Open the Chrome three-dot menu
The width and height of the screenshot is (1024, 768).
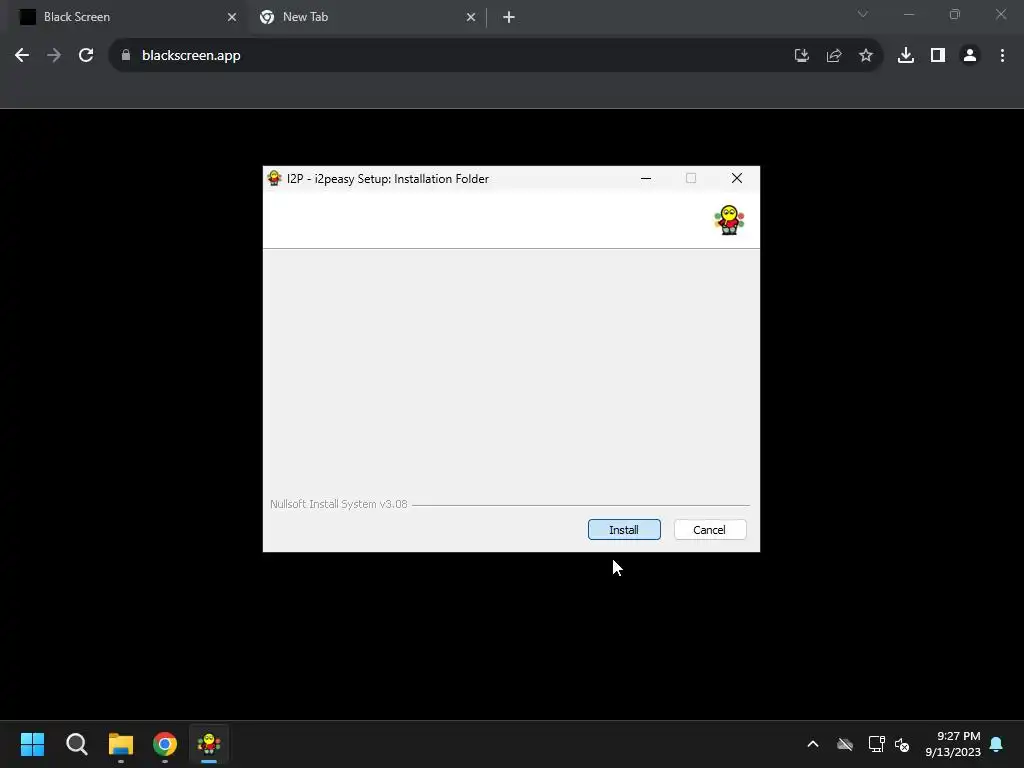(1002, 56)
